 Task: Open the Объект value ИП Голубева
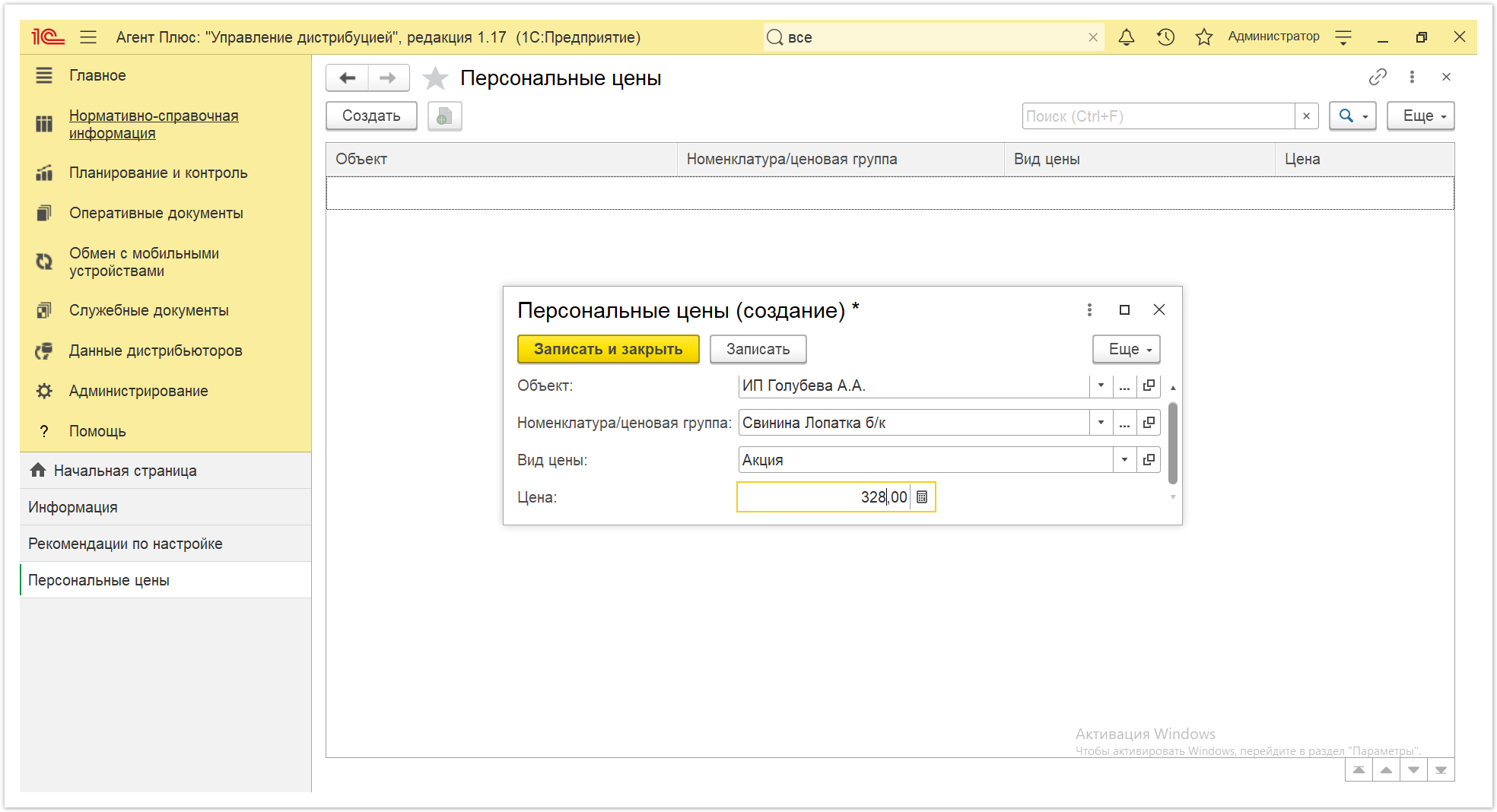pyautogui.click(x=1149, y=385)
